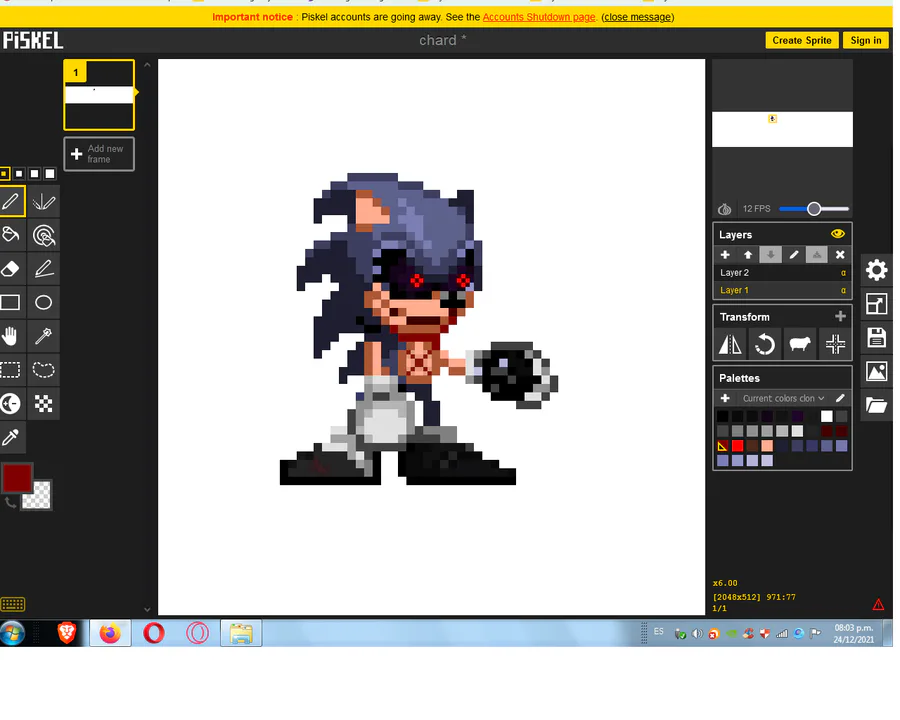Delete selected layer with X icon
This screenshot has height=720, width=900.
840,254
